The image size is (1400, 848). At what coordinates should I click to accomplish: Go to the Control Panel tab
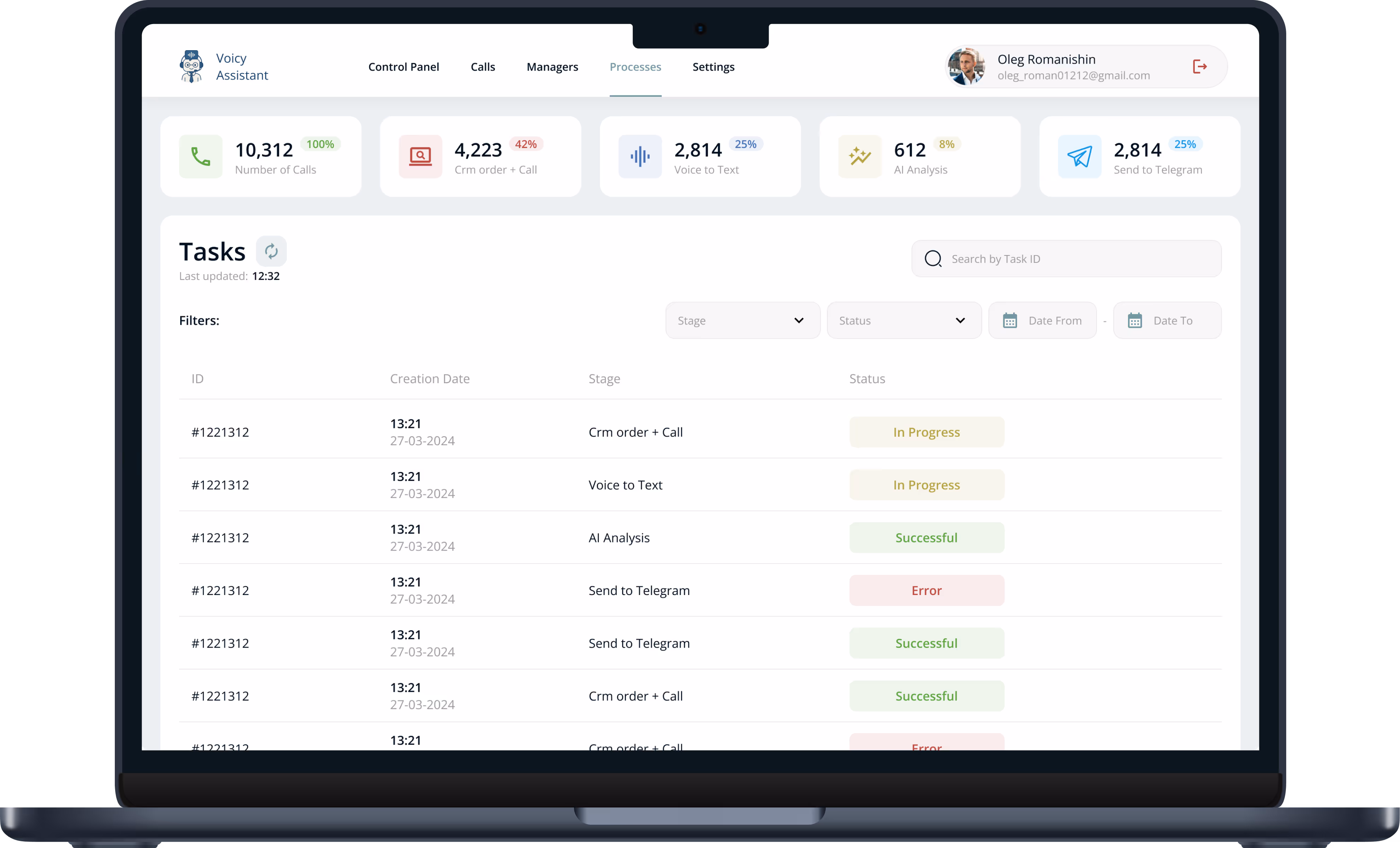point(403,66)
